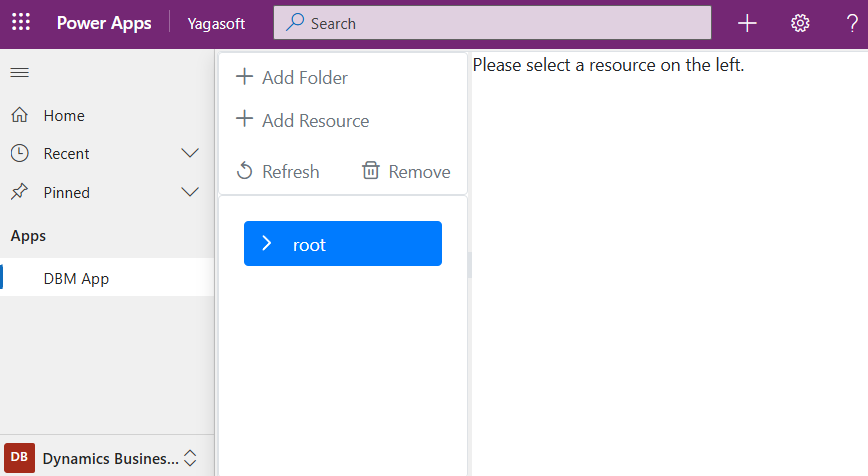Collapse the hamburger navigation menu
Viewport: 868px width, 476px height.
[x=20, y=73]
